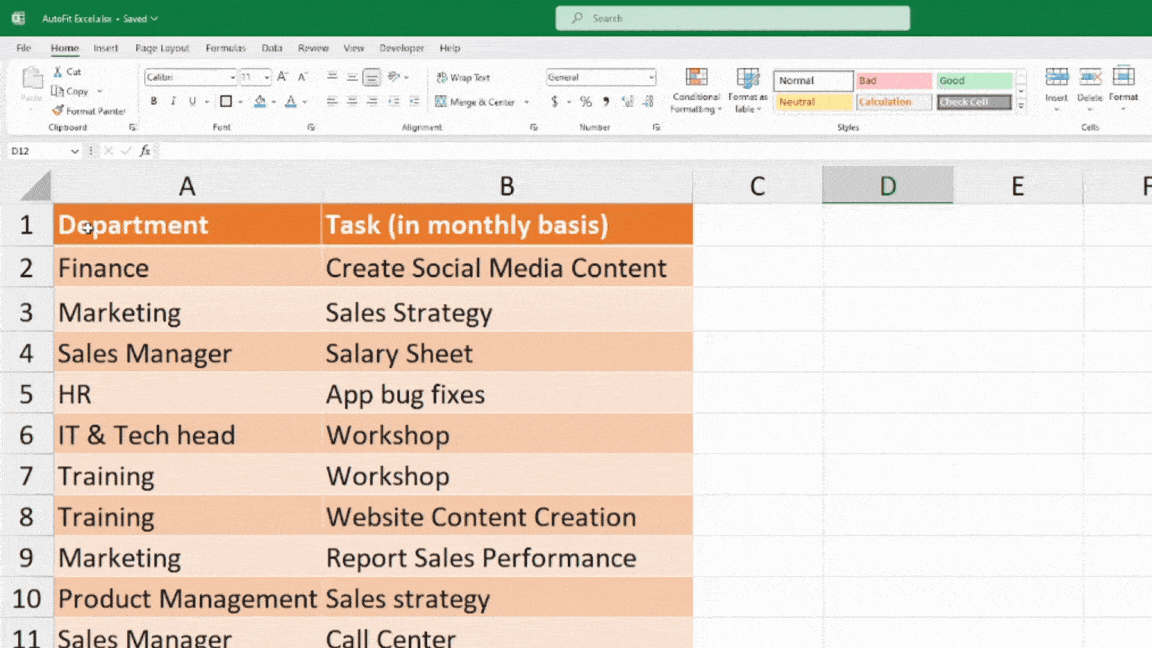Screen dimensions: 1152x648
Task: Apply the Percent Style number format
Action: [584, 101]
